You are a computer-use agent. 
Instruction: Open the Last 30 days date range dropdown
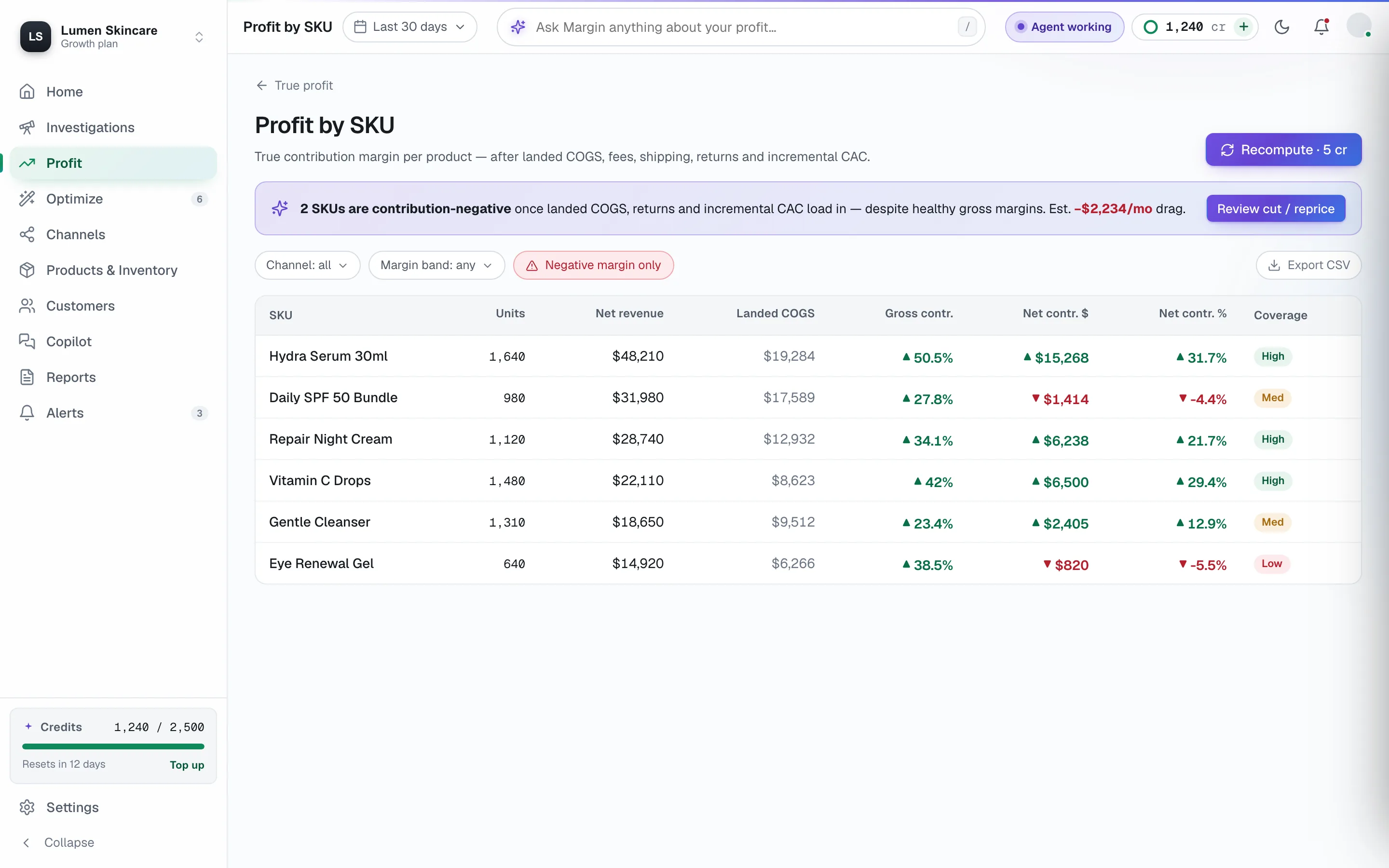[410, 27]
